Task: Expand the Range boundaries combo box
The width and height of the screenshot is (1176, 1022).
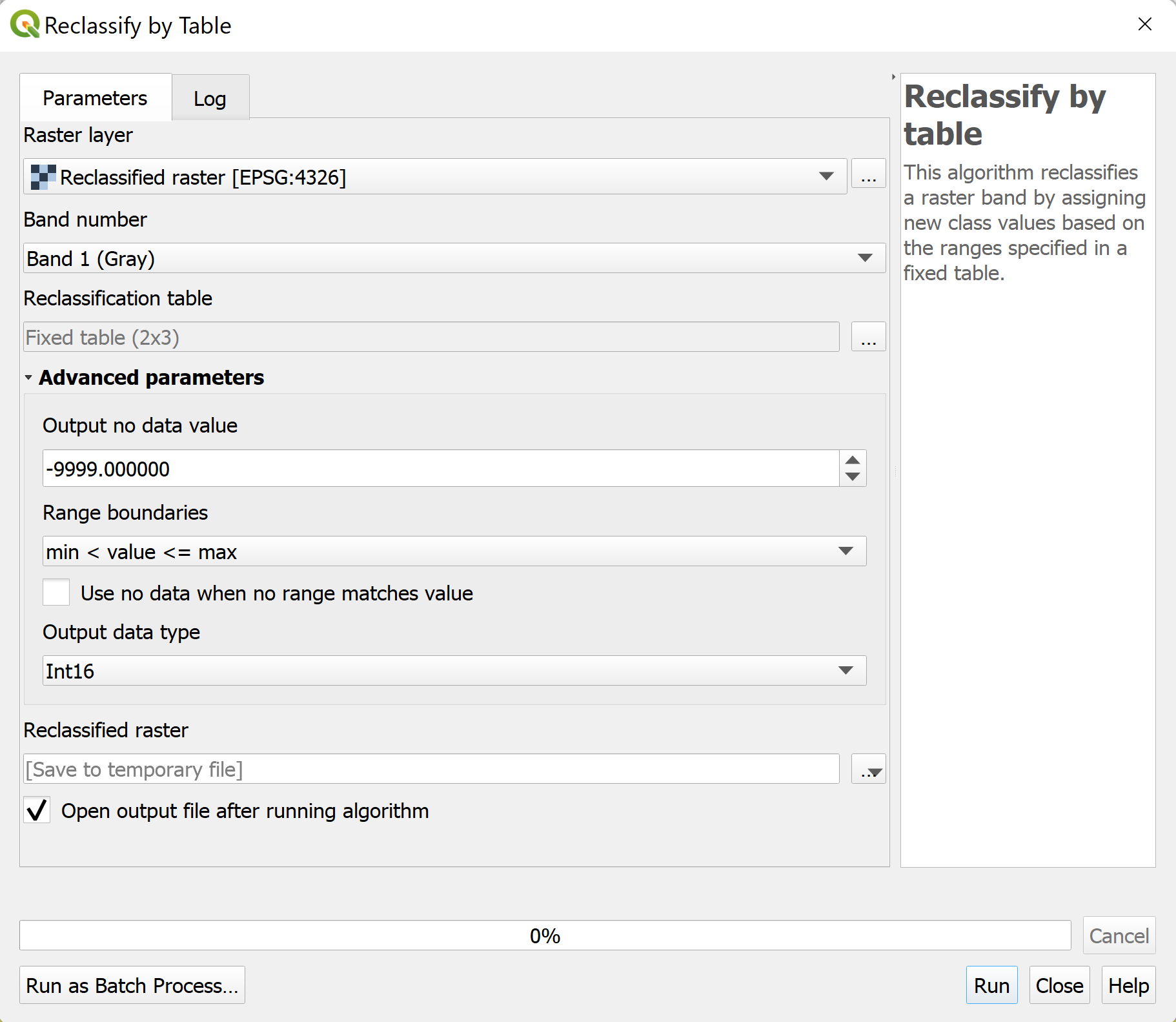Action: click(x=454, y=551)
